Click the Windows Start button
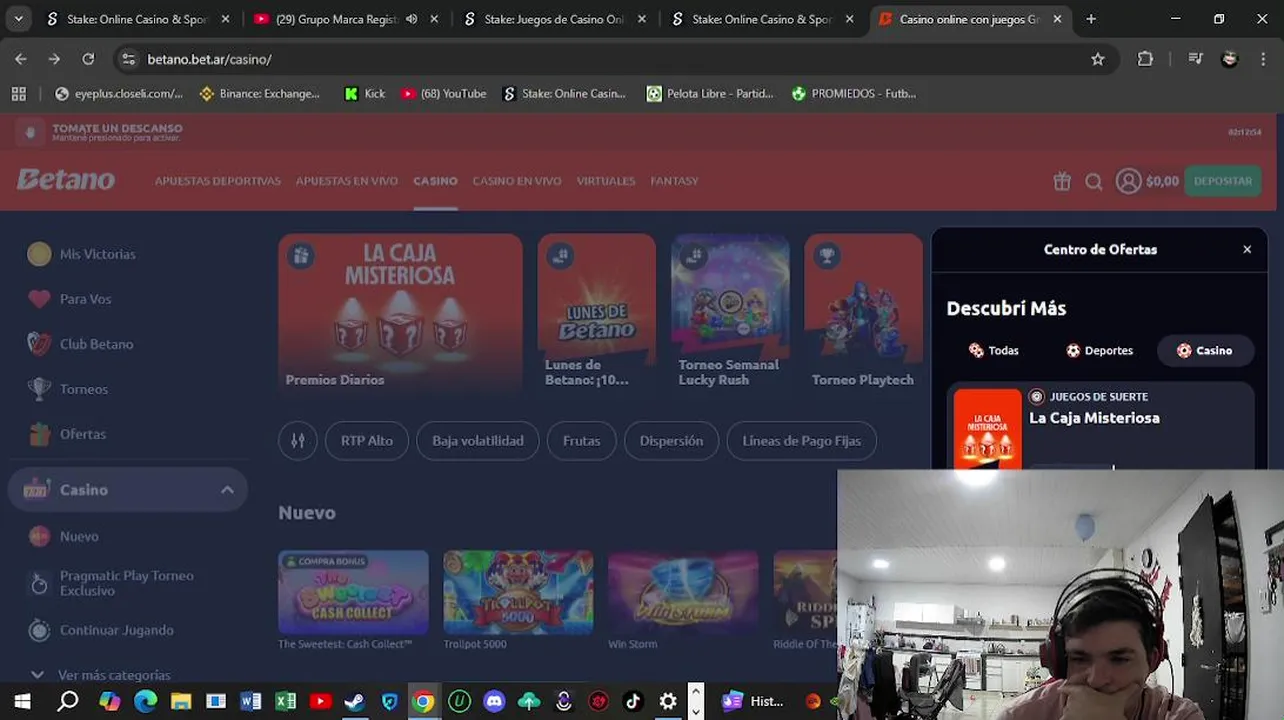 (x=22, y=701)
